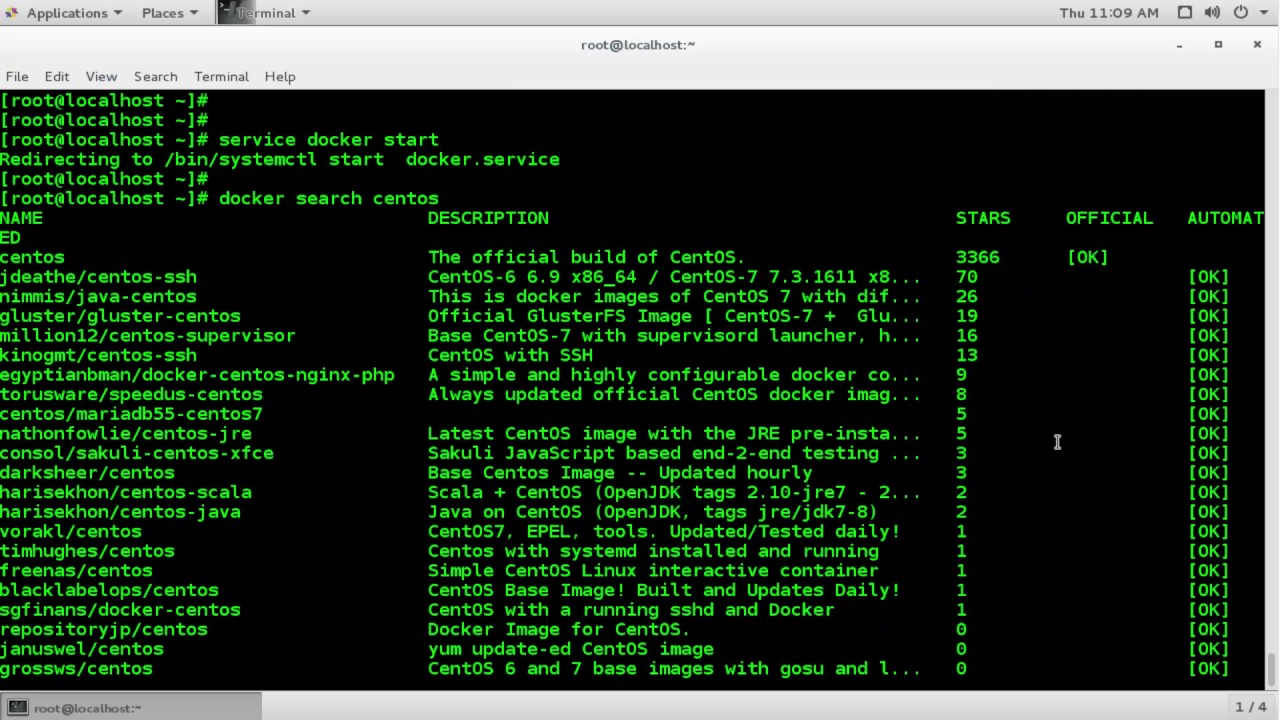Open the View menu

click(x=101, y=76)
